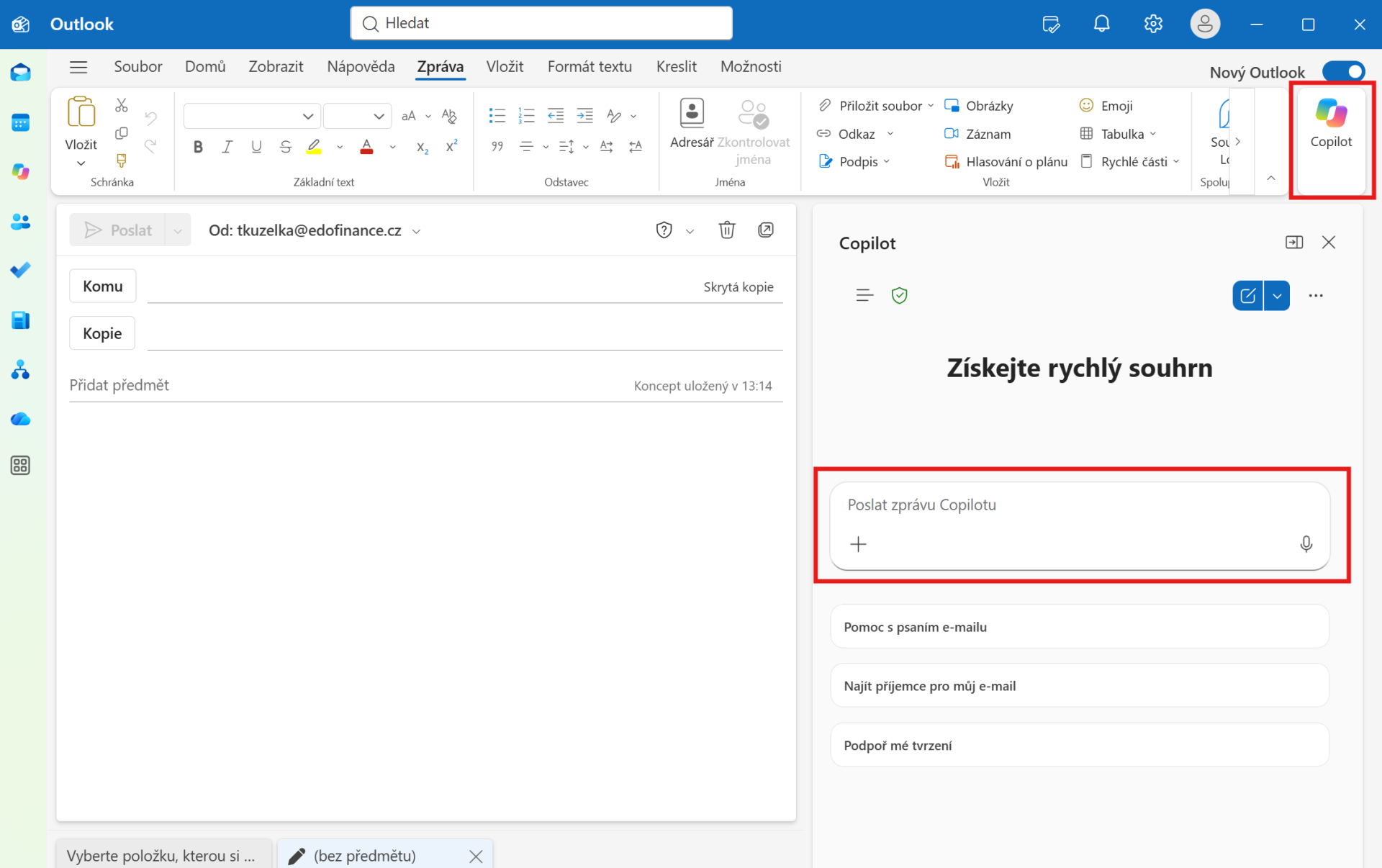Click microphone in Copilot input
This screenshot has height=868, width=1382.
pyautogui.click(x=1306, y=544)
